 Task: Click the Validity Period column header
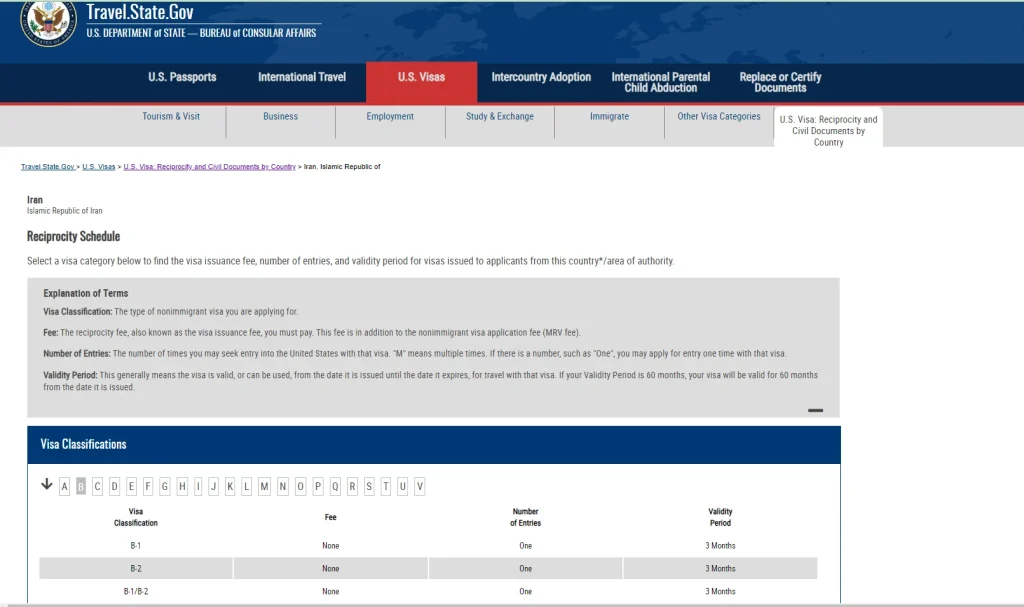click(x=720, y=517)
